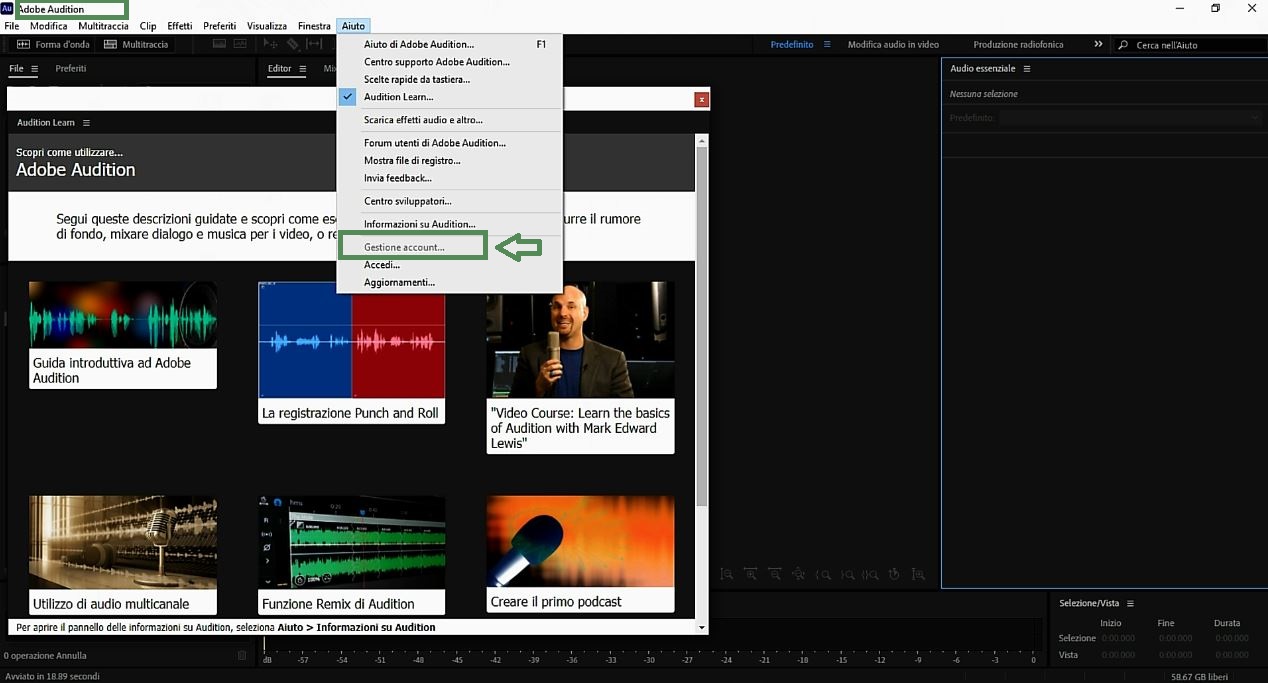Open Guida introduttiva ad Adobe Audition tutorial
The width and height of the screenshot is (1268, 683).
123,335
